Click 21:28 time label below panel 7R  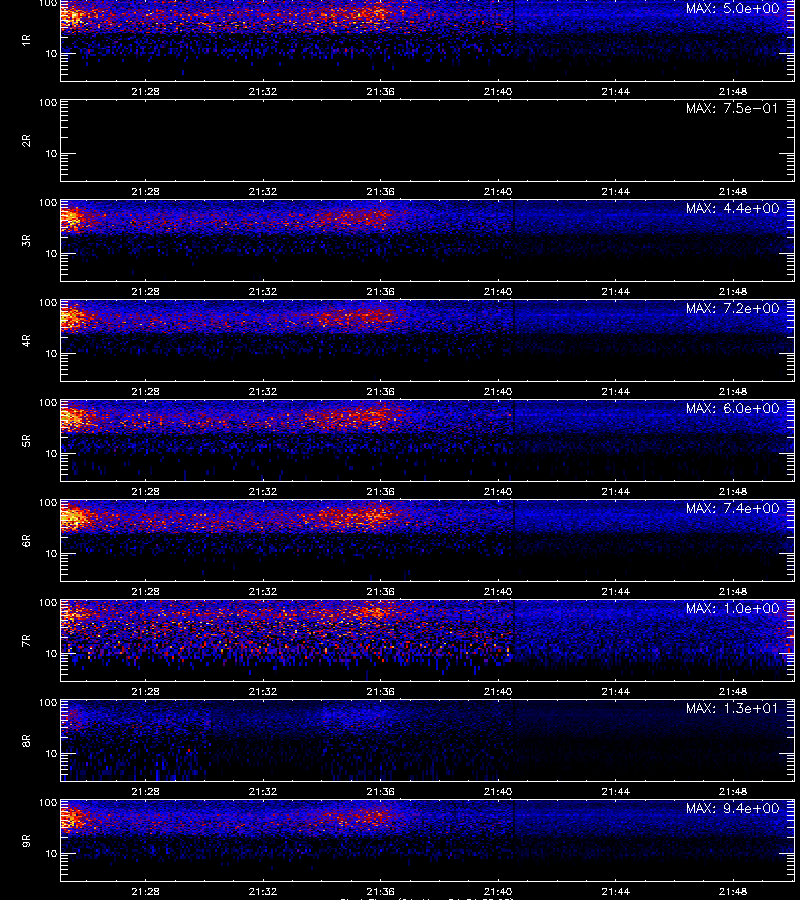(145, 692)
